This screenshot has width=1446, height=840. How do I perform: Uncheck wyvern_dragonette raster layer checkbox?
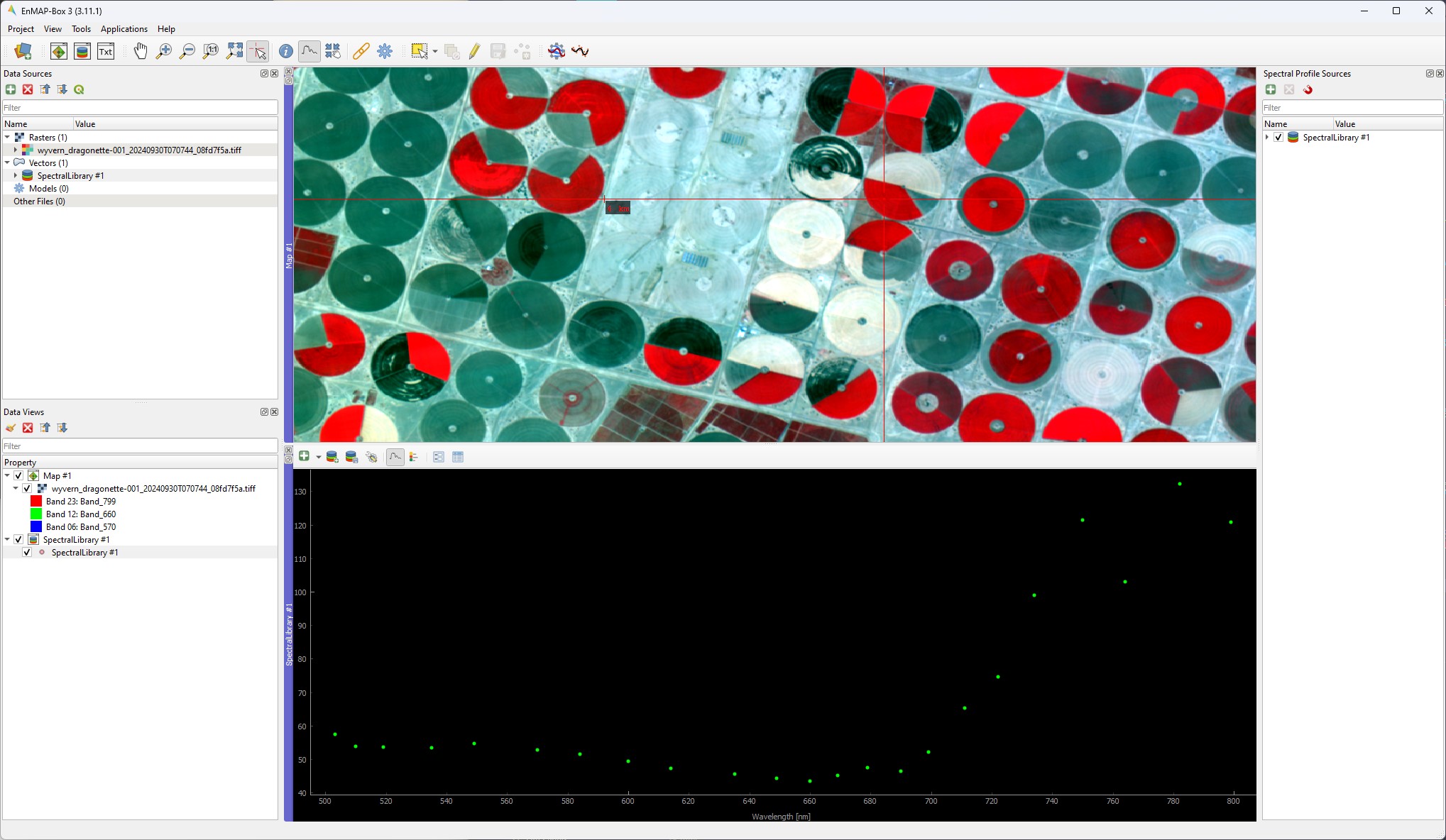click(28, 489)
